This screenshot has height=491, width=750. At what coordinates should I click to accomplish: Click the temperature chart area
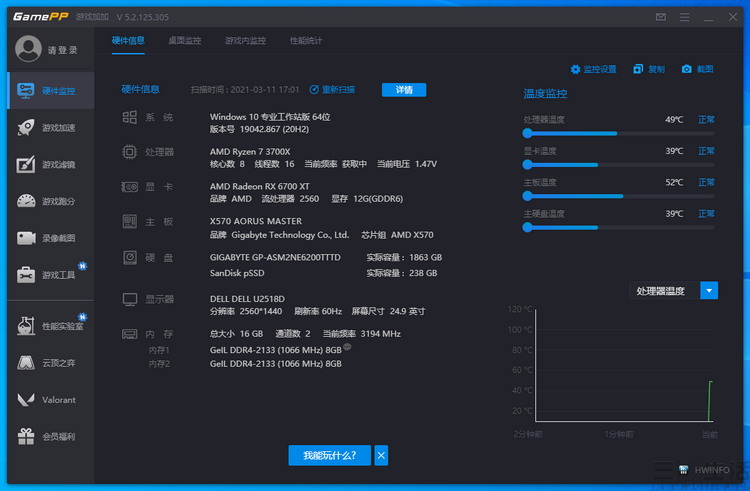tap(624, 366)
